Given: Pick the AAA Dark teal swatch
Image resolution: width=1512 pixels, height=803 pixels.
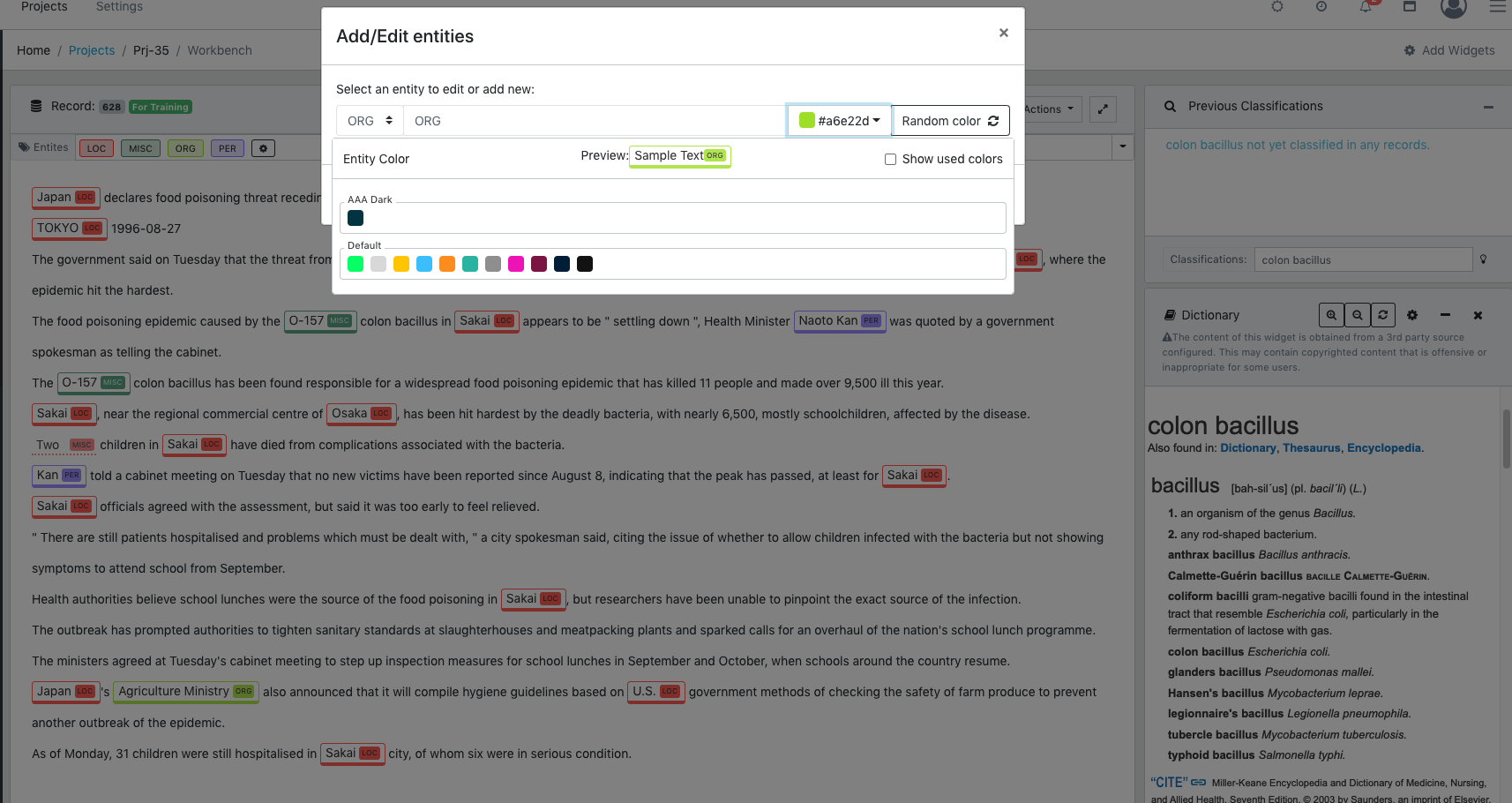Looking at the screenshot, I should coord(356,218).
